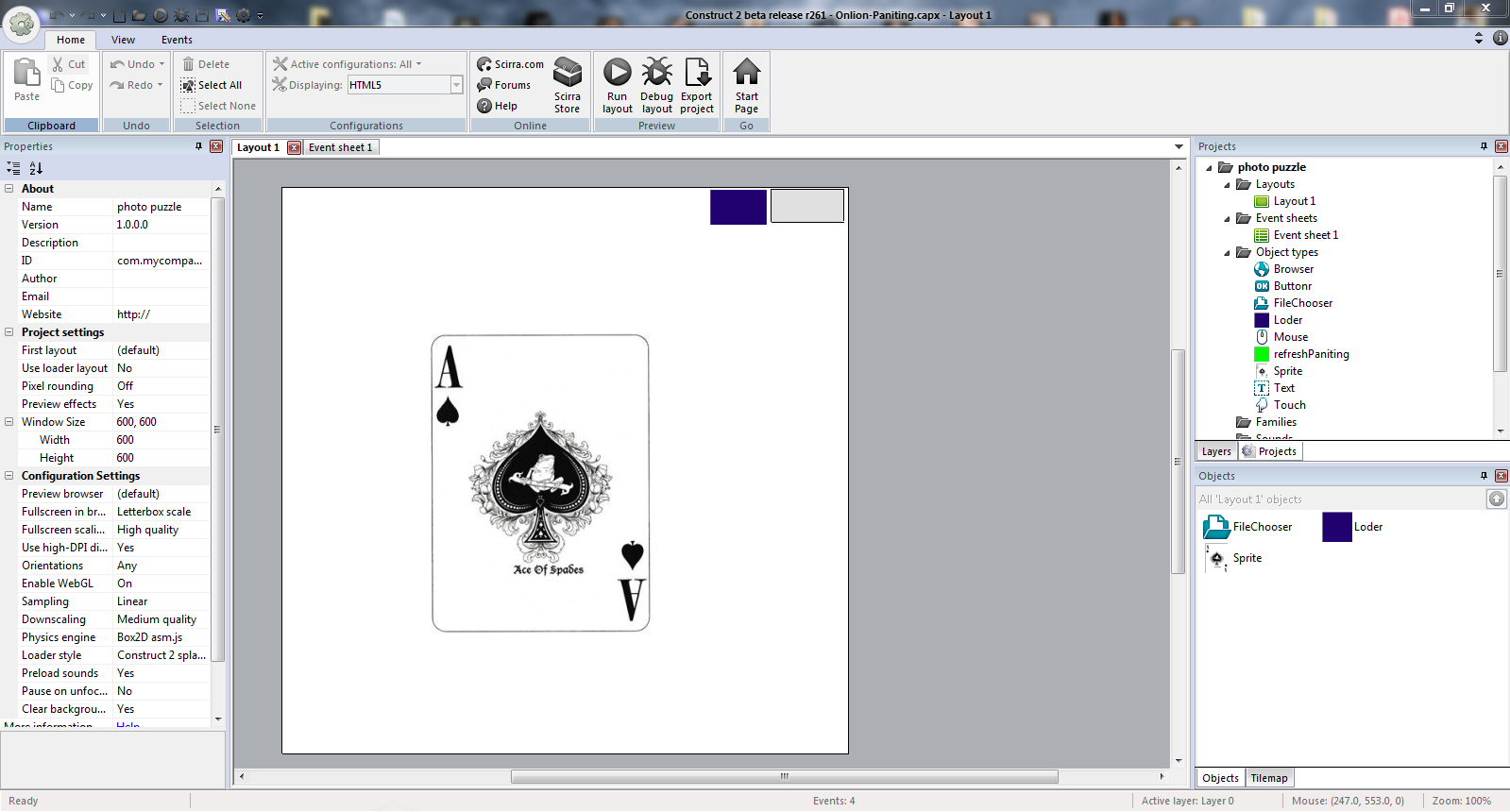Switch to the Tilemap panel tab
1510x812 pixels.
pyautogui.click(x=1269, y=778)
